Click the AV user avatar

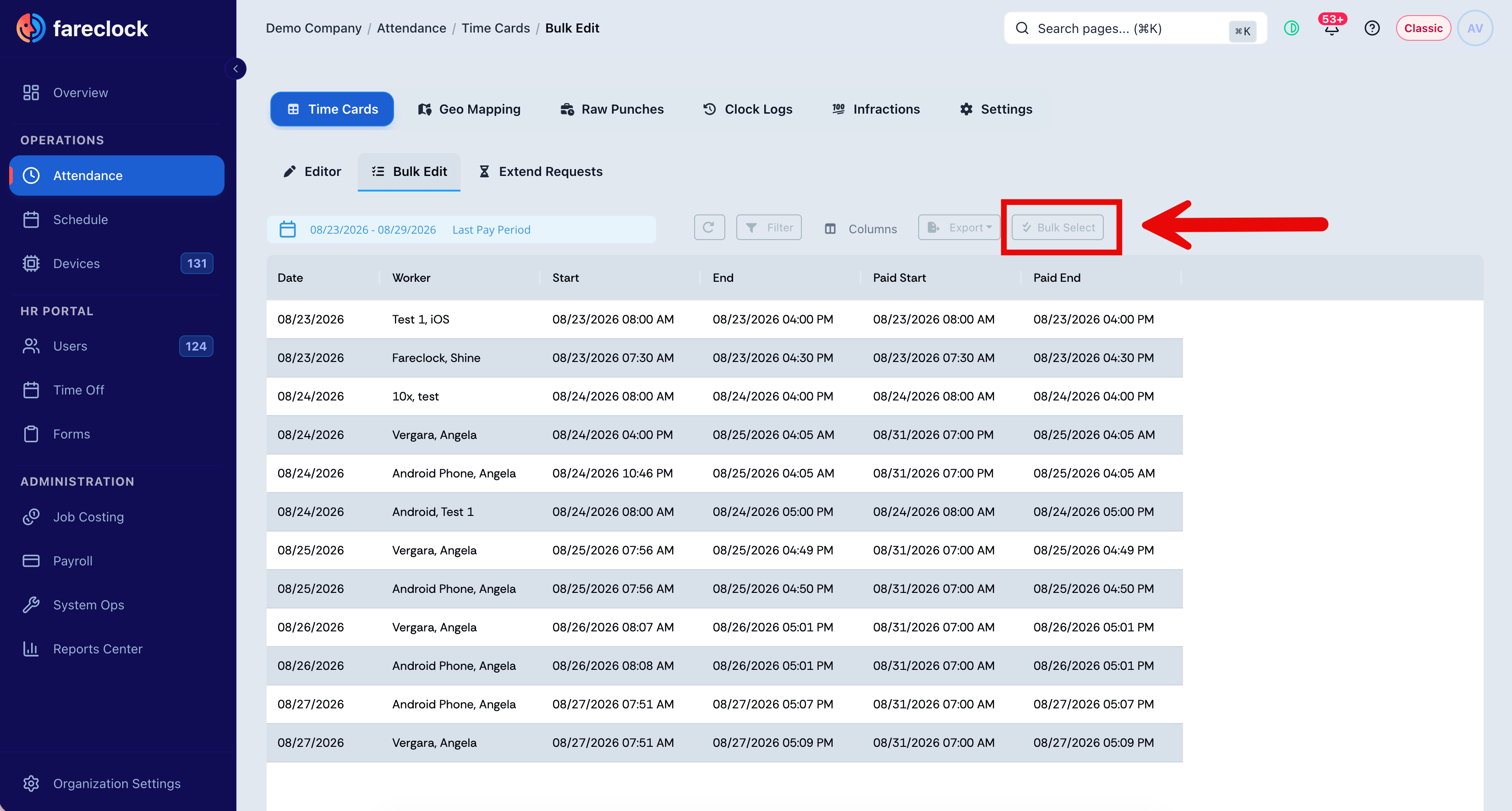tap(1475, 28)
